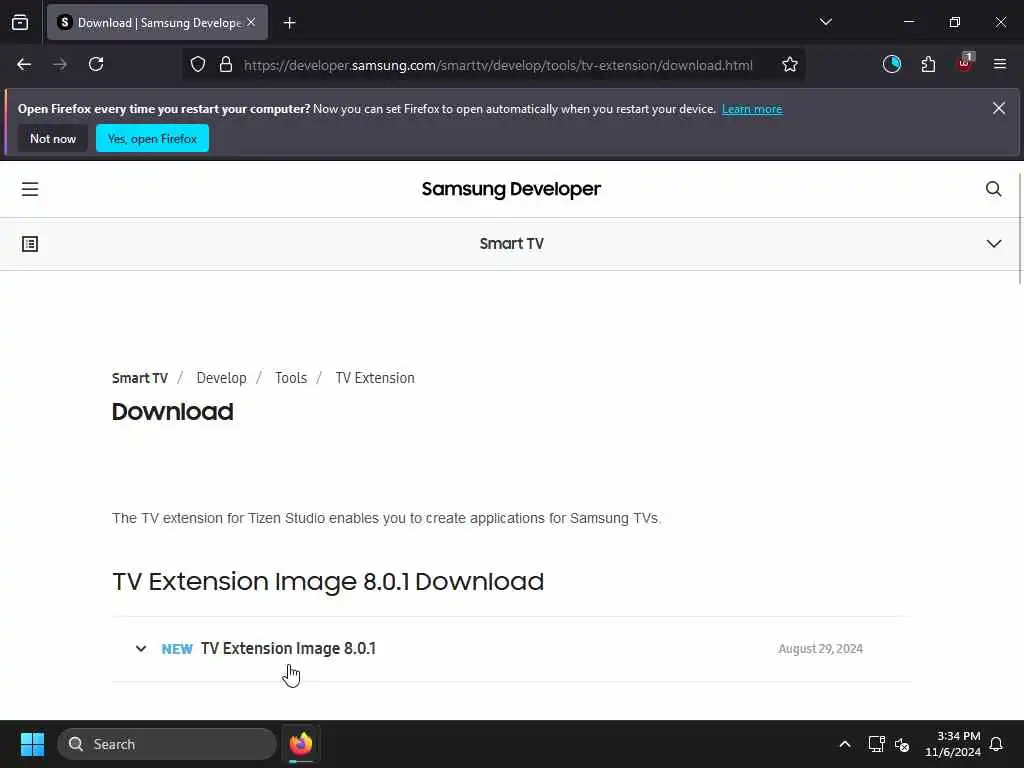The height and width of the screenshot is (768, 1024).
Task: Expand the TV Extension Image 8.0.1 chevron
Action: click(140, 648)
